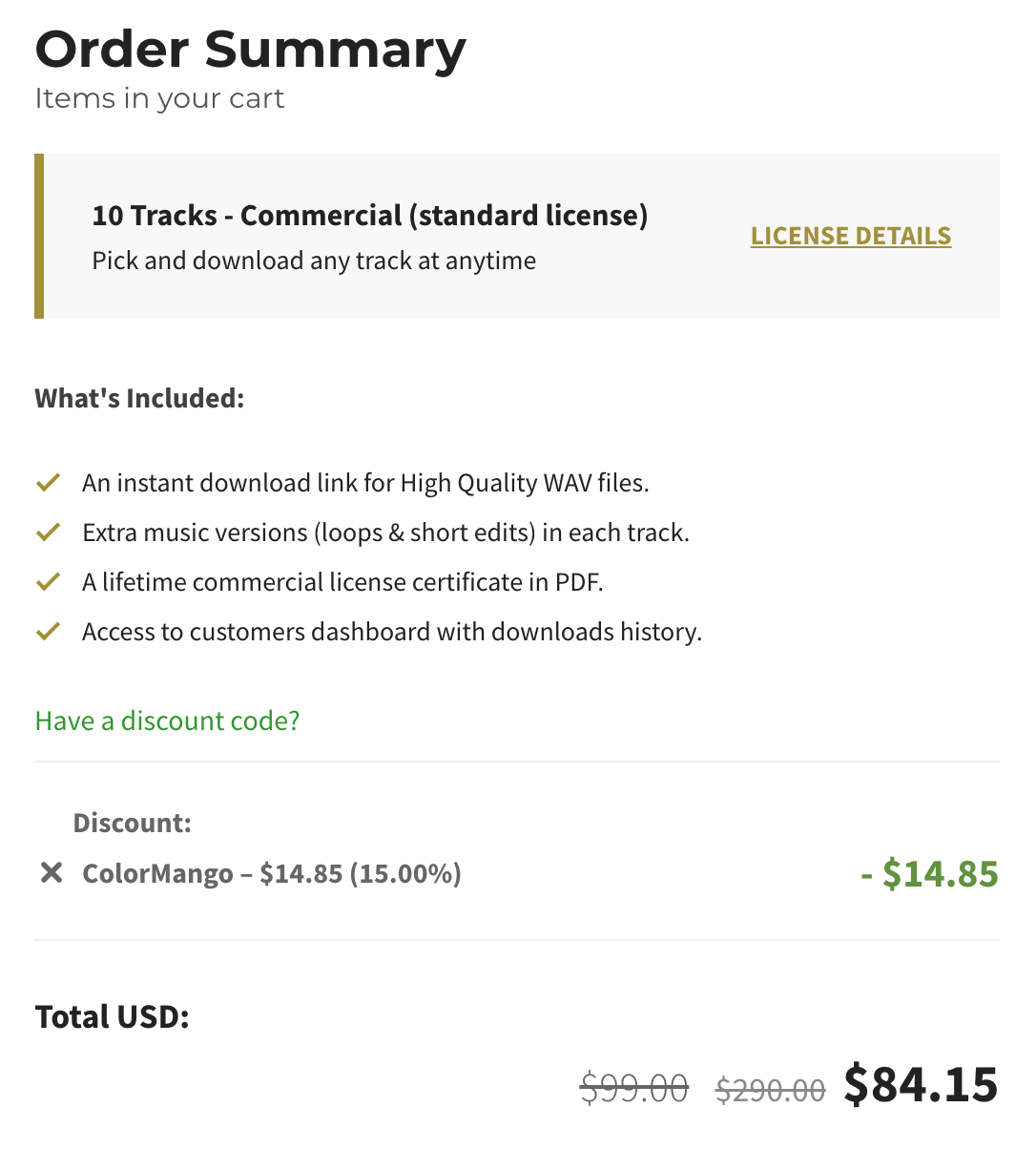The height and width of the screenshot is (1149, 1036).
Task: Click the final total $84.15
Action: click(x=919, y=1083)
